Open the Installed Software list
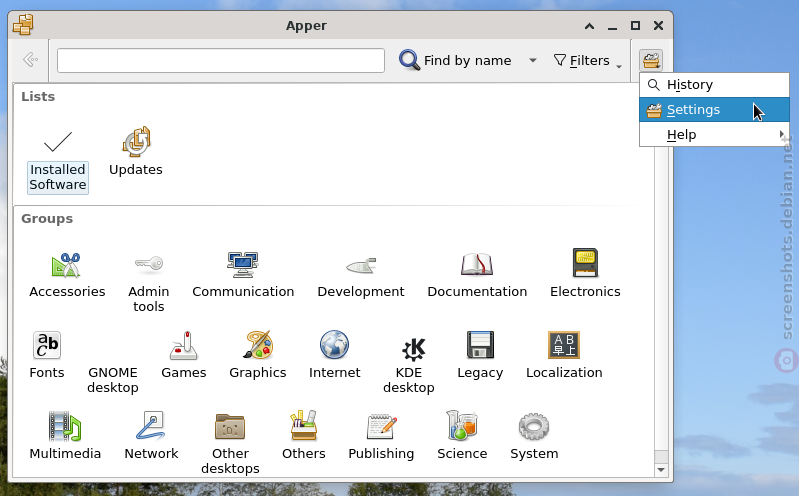This screenshot has width=799, height=496. [58, 160]
